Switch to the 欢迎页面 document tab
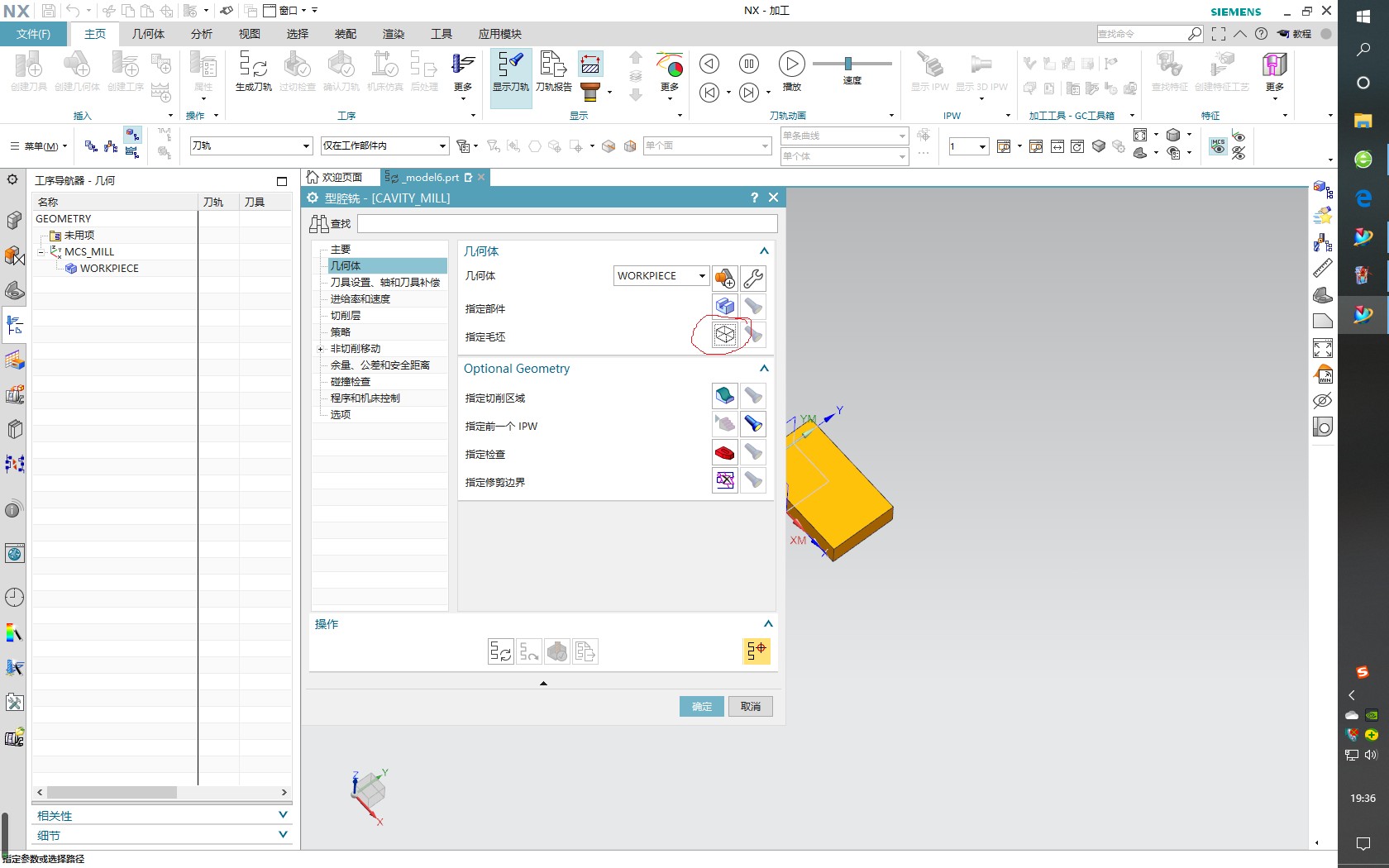 335,177
